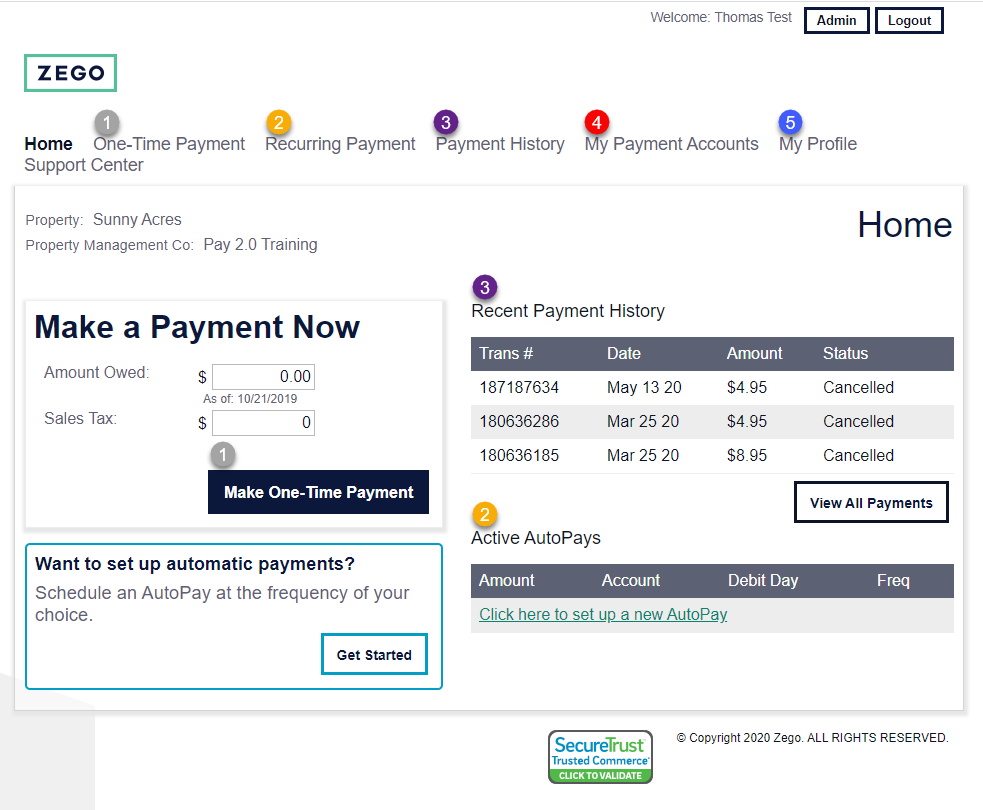This screenshot has height=810, width=983.
Task: Open My Payment Accounts
Action: 671,144
